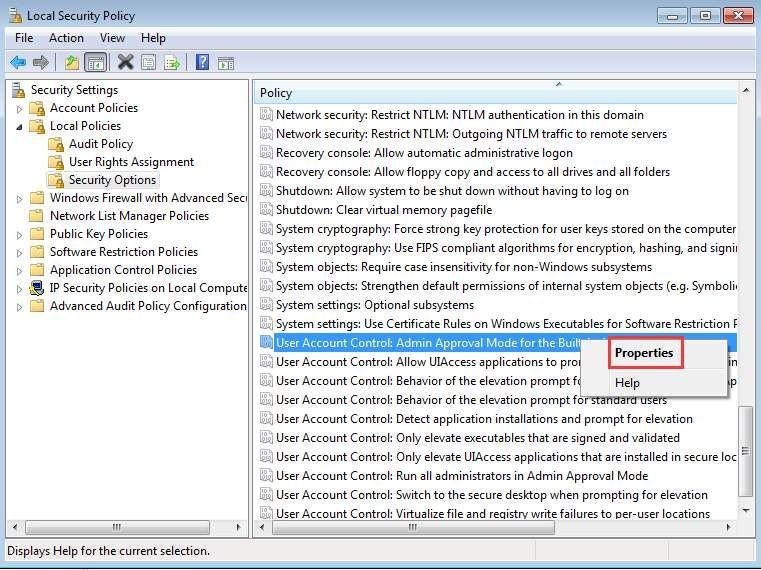The width and height of the screenshot is (761, 570).
Task: Open the Action menu
Action: 66,38
